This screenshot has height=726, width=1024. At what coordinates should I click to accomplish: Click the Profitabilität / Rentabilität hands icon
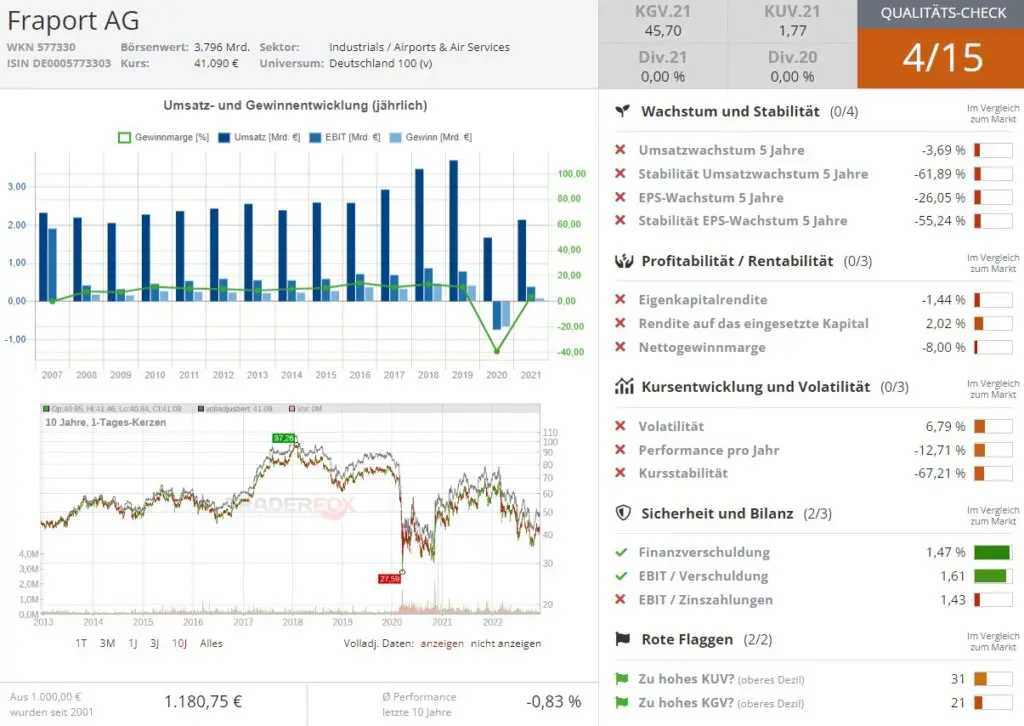pyautogui.click(x=624, y=261)
